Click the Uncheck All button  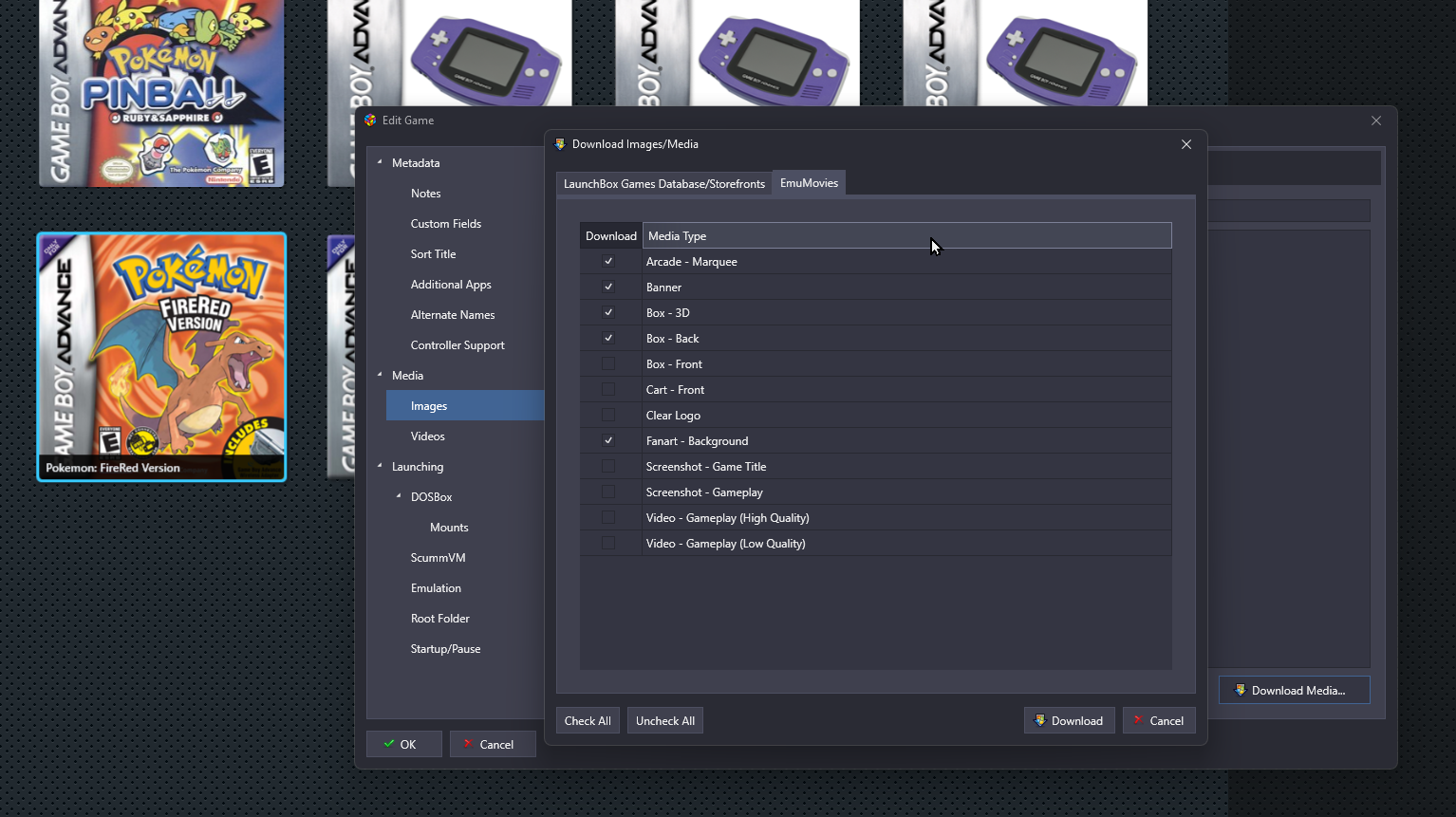pos(665,720)
